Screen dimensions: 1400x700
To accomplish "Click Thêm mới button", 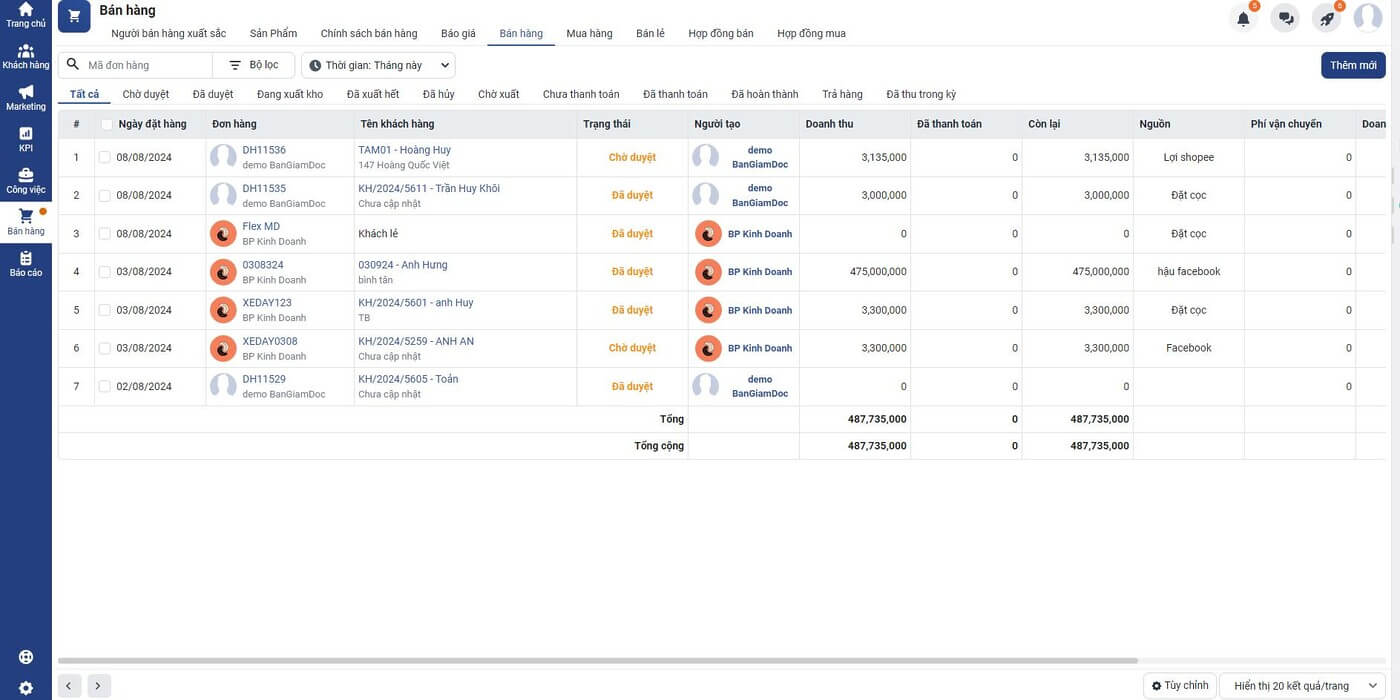I will (1352, 65).
